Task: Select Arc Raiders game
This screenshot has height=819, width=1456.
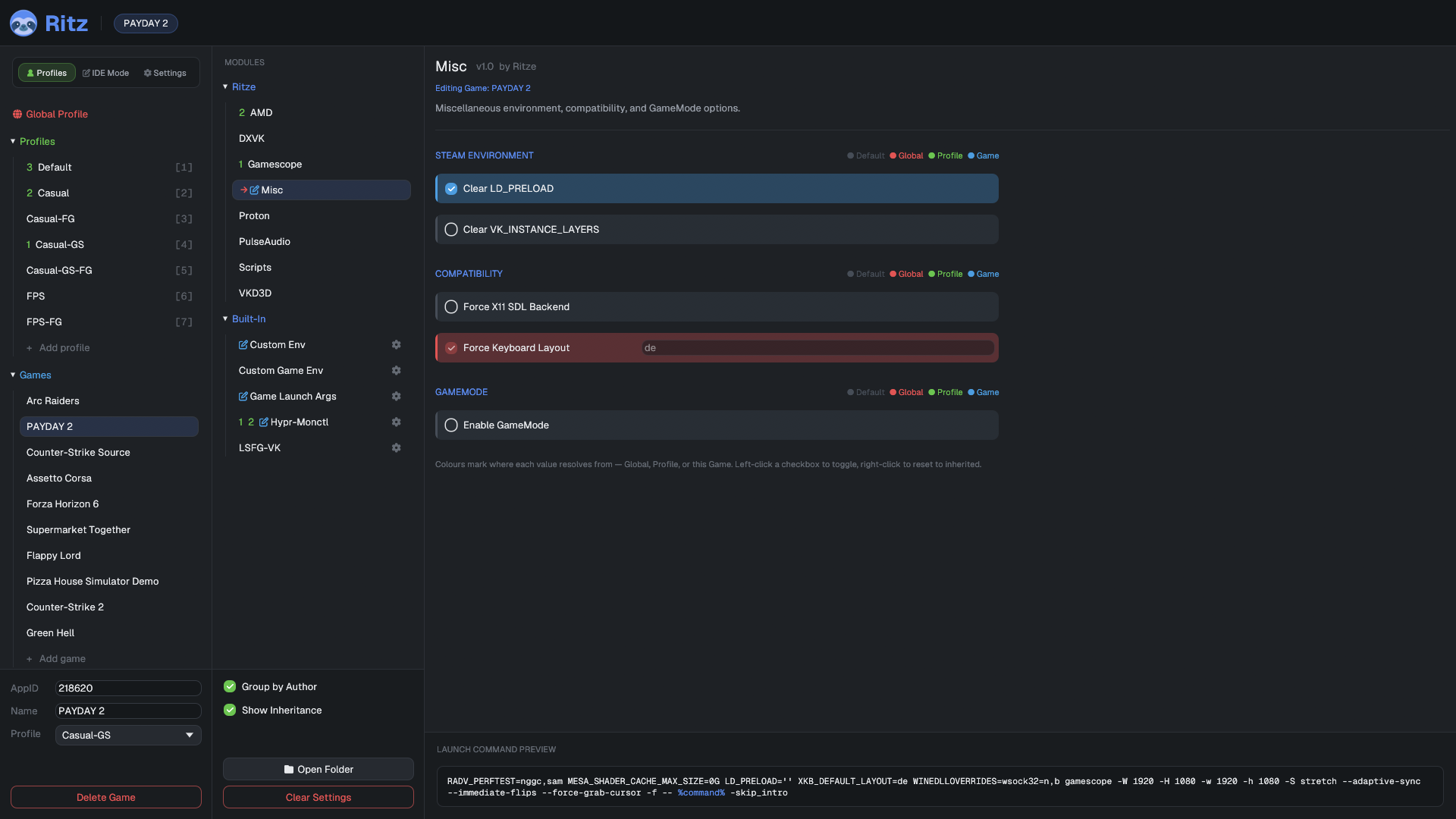Action: pyautogui.click(x=109, y=400)
